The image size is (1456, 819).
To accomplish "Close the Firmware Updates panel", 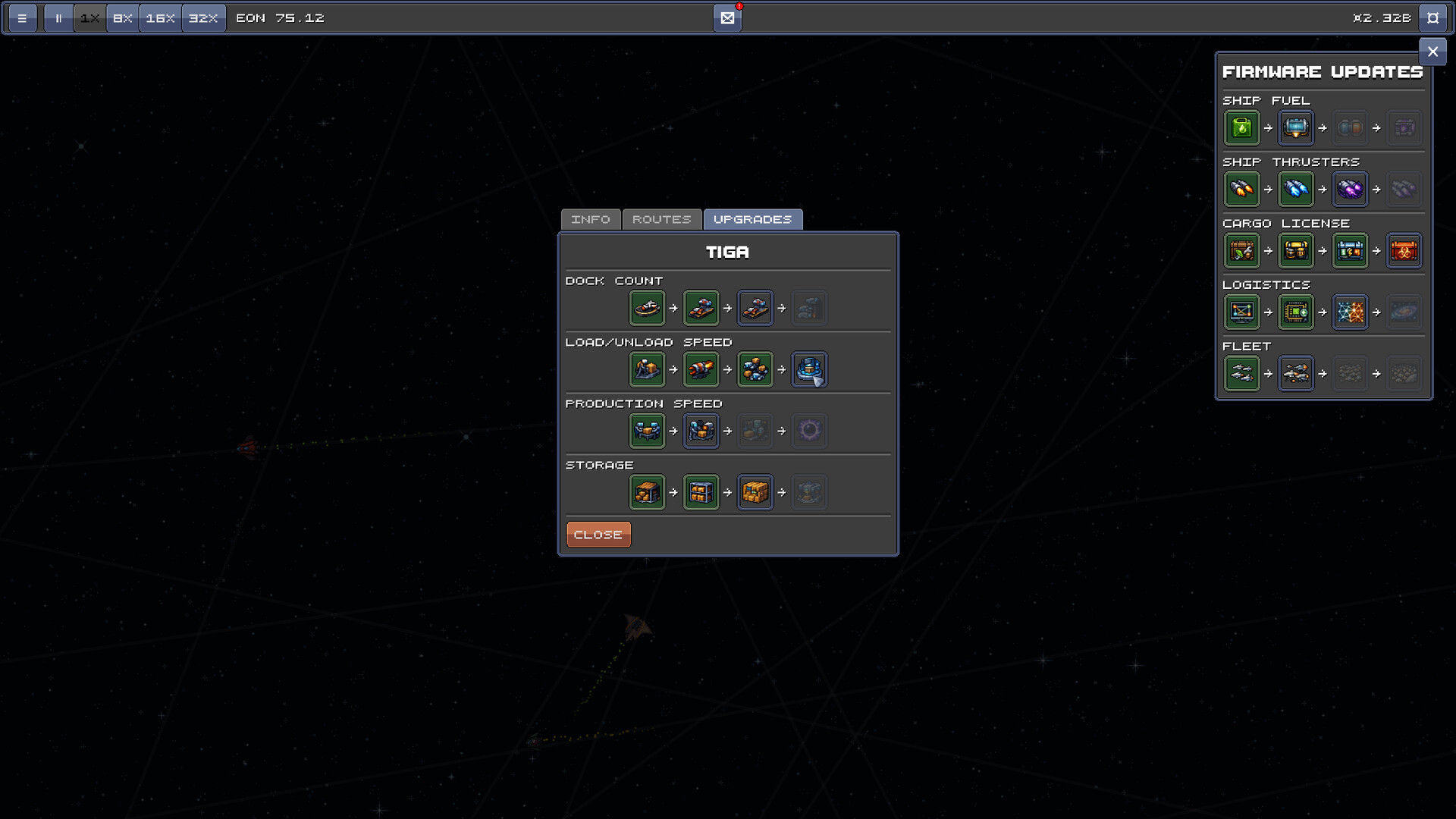I will tap(1433, 52).
